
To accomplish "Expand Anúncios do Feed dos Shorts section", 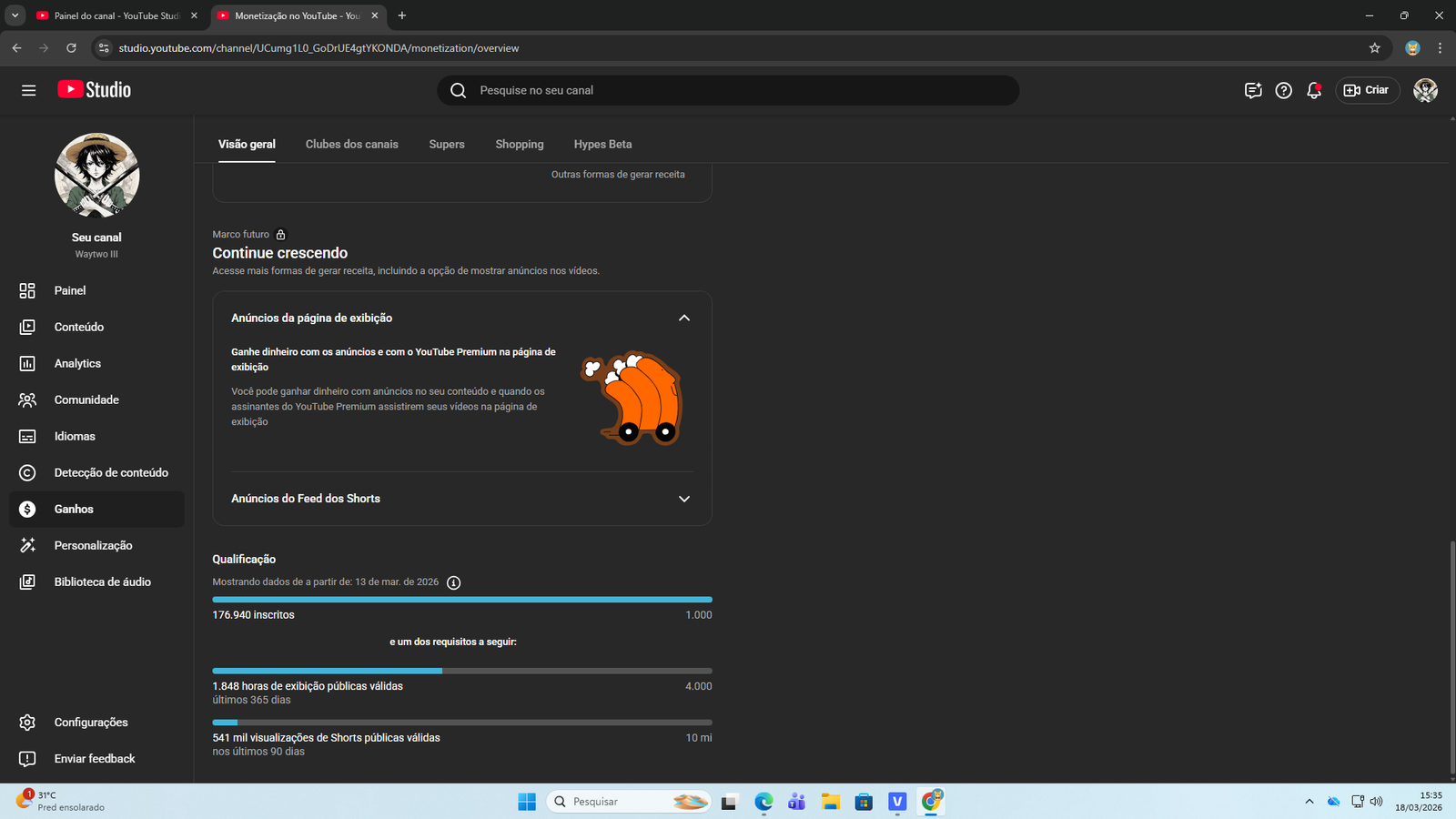I will point(684,499).
